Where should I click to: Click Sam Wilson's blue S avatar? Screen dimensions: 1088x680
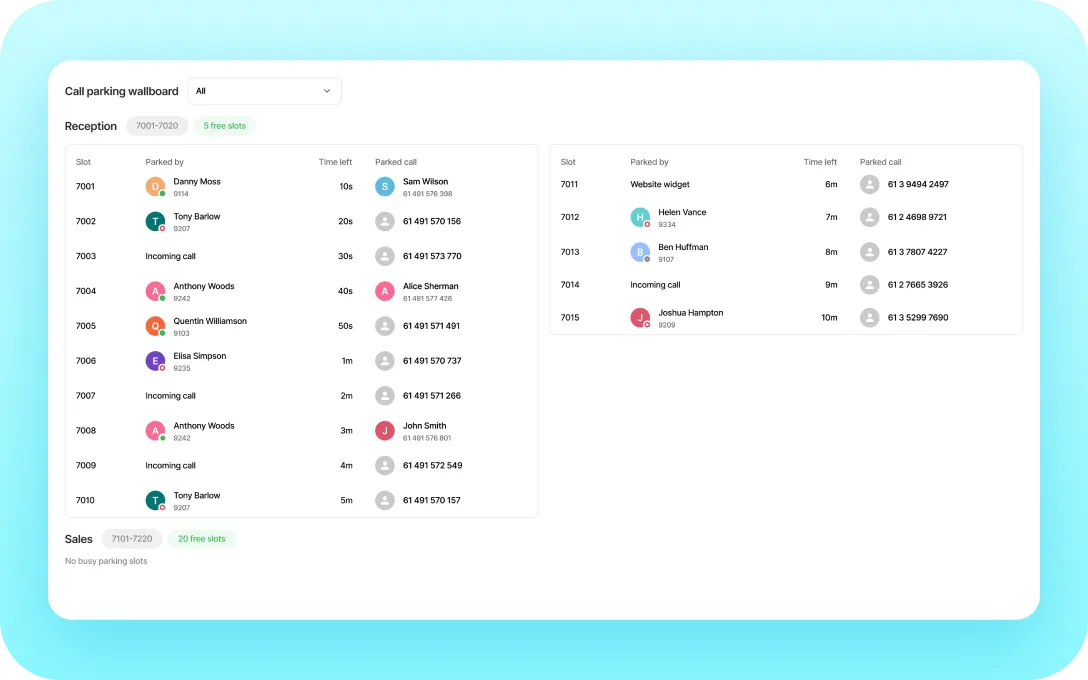pyautogui.click(x=385, y=187)
